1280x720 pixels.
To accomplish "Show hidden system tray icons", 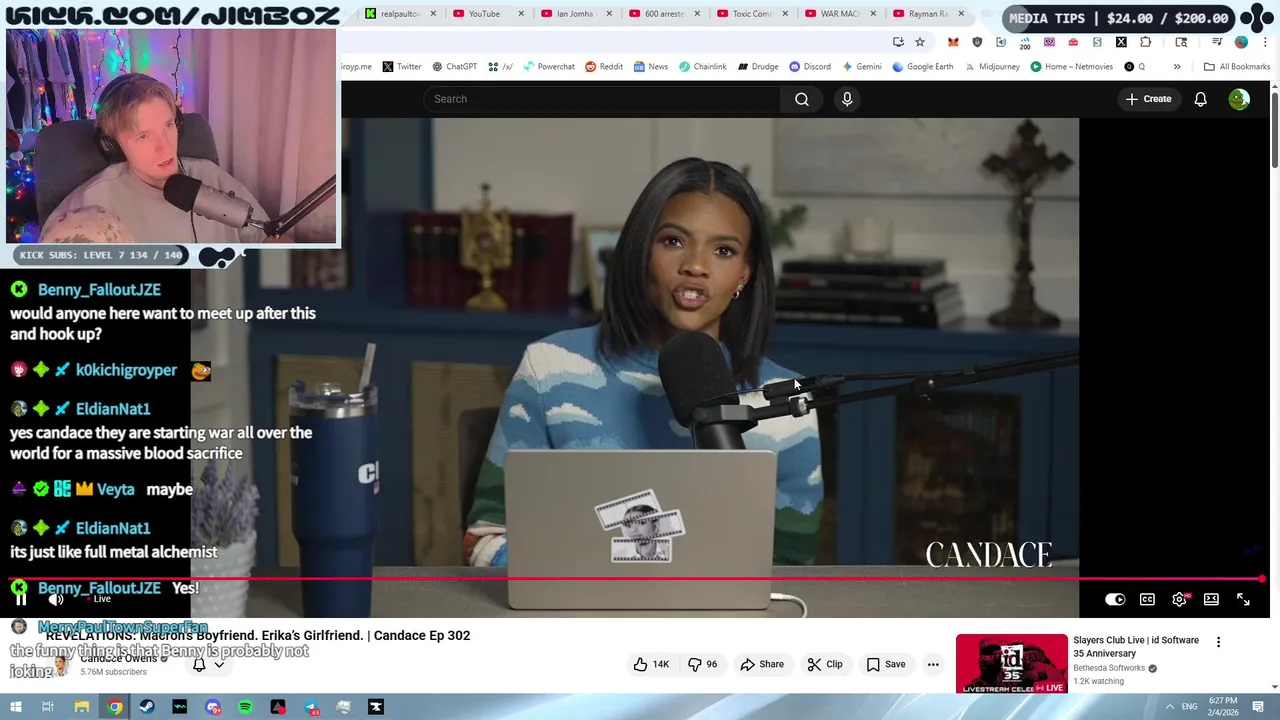I will (1169, 707).
